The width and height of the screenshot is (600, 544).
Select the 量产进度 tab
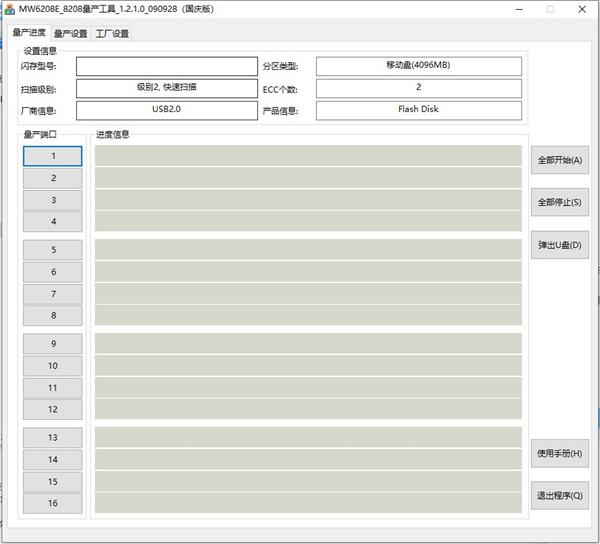pyautogui.click(x=28, y=33)
